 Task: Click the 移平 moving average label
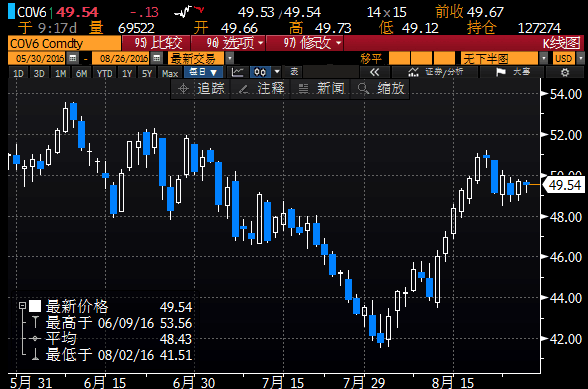(371, 58)
